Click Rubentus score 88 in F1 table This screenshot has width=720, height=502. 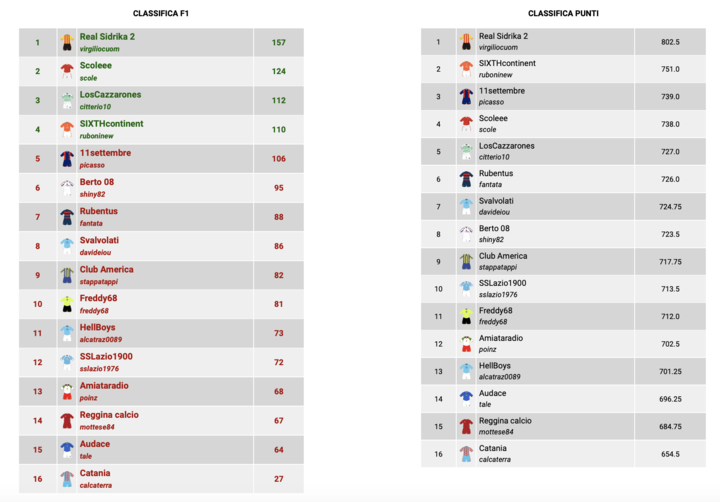coord(279,217)
